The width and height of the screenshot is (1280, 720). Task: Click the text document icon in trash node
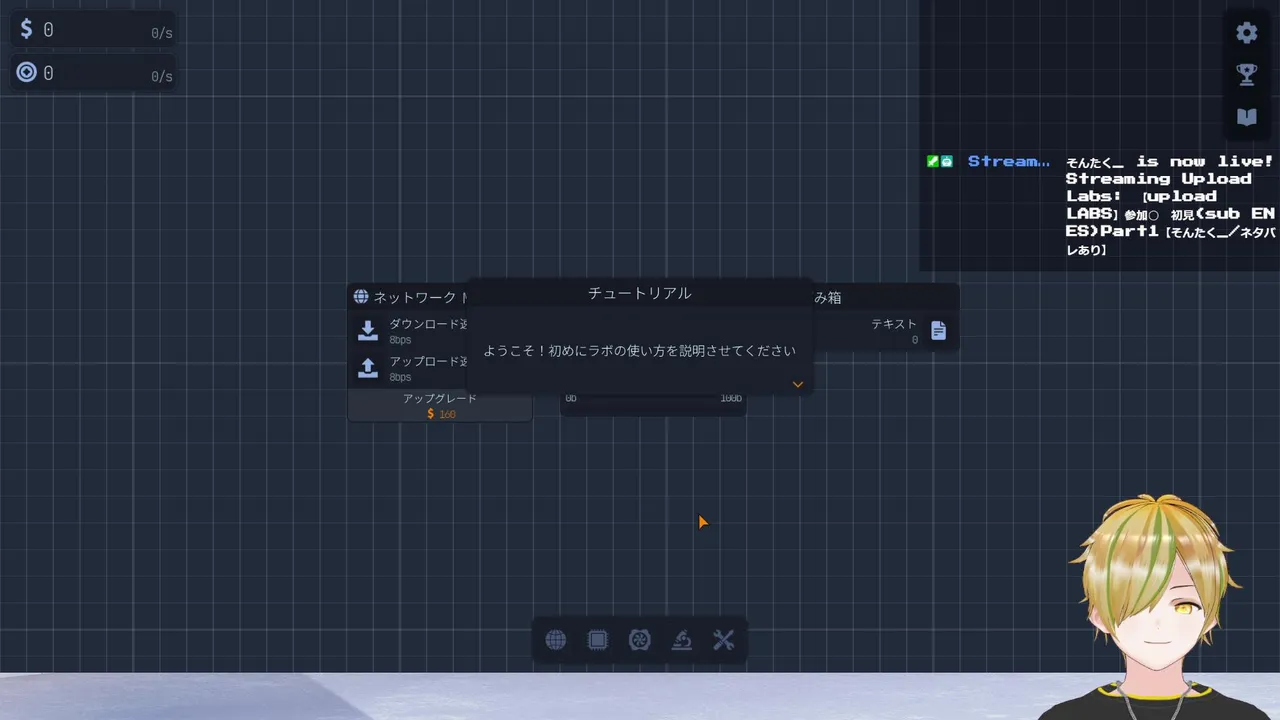(938, 330)
